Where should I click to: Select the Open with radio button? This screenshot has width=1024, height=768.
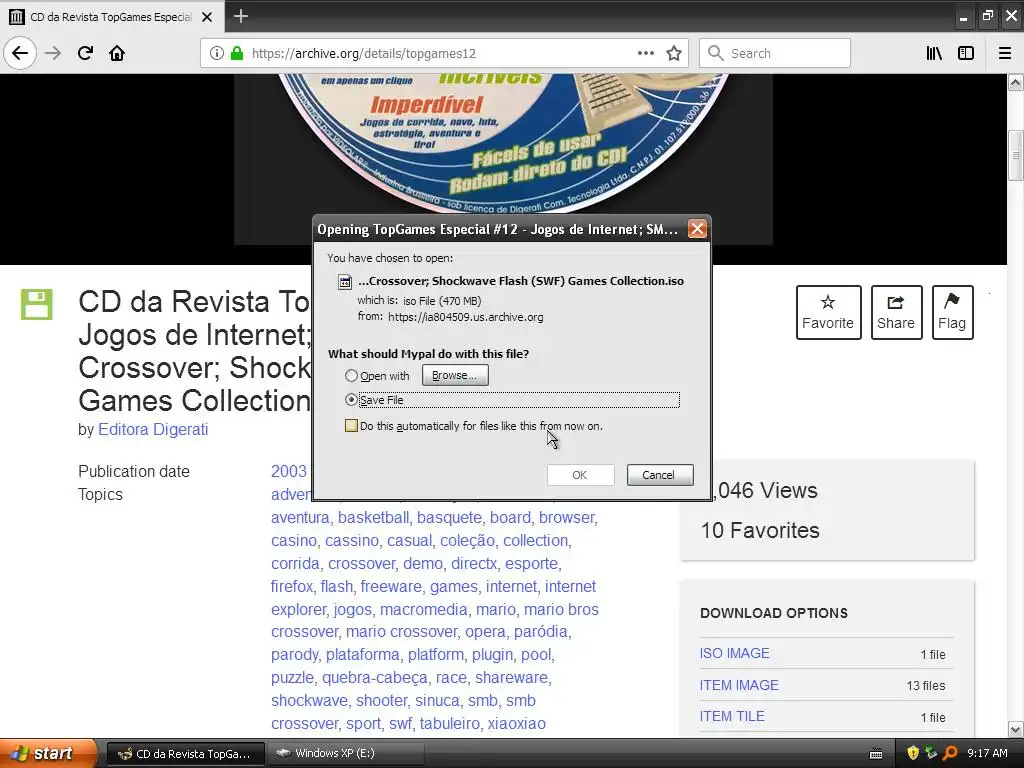351,376
